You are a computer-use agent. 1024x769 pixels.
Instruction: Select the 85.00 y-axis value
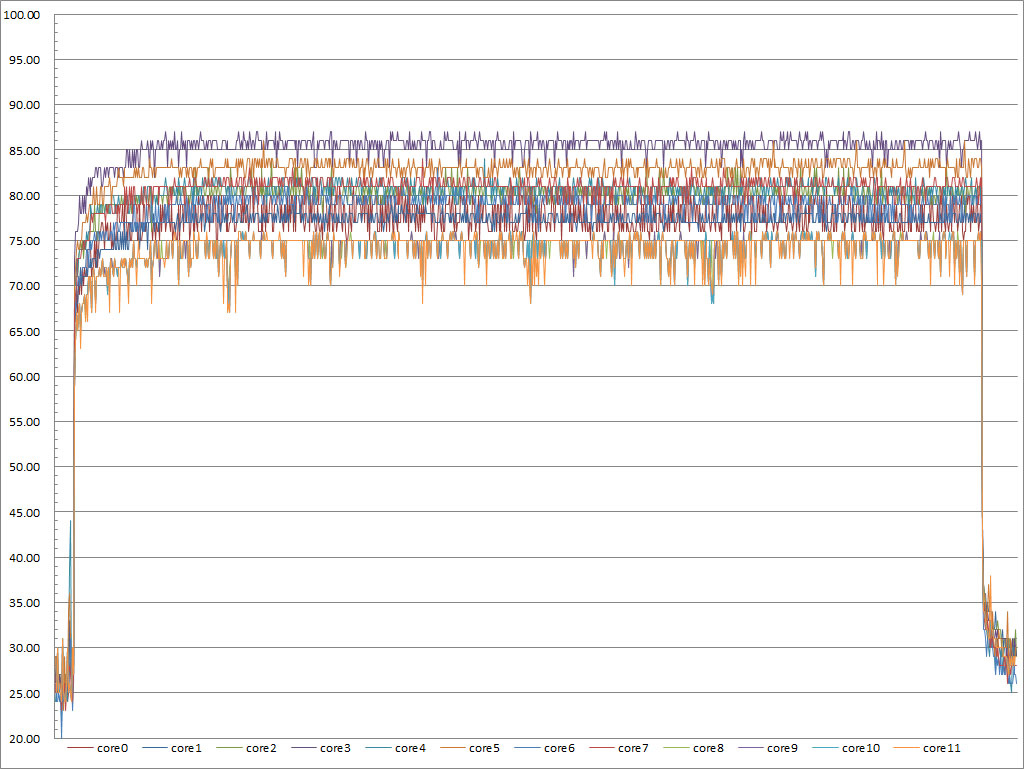pos(24,151)
